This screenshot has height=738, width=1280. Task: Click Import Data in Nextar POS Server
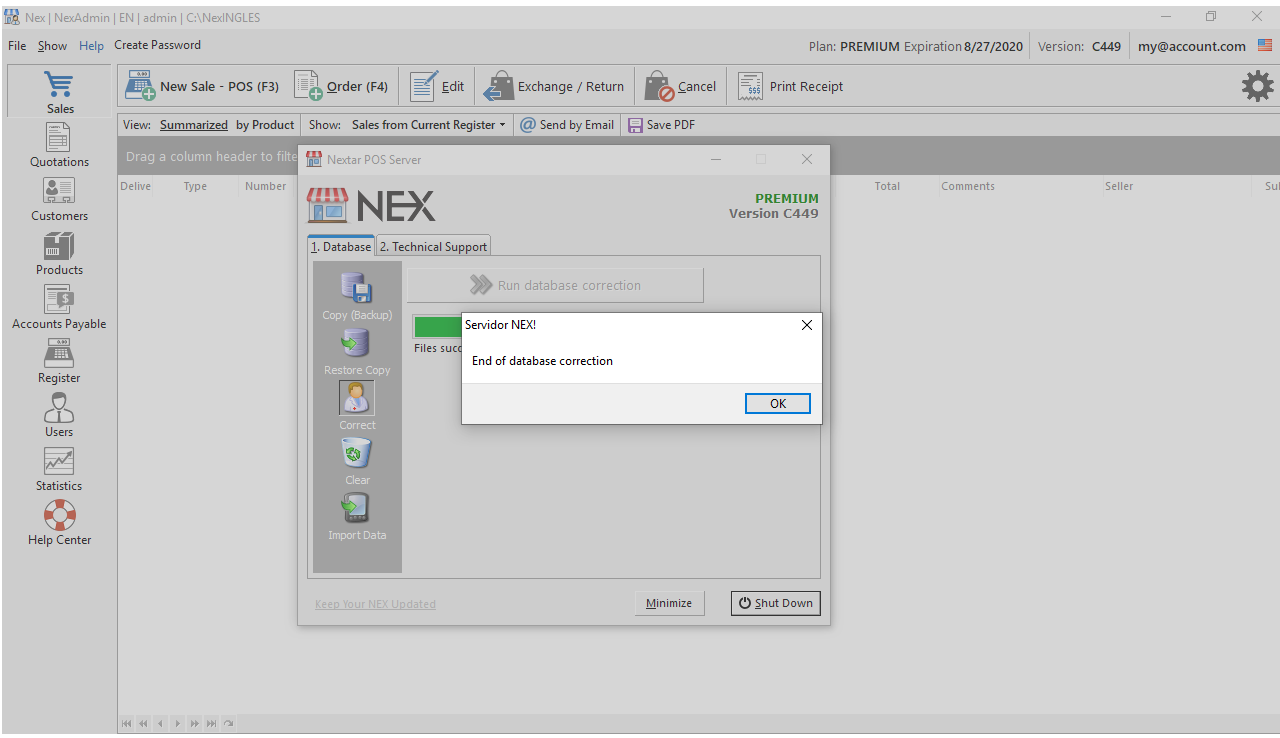(357, 516)
